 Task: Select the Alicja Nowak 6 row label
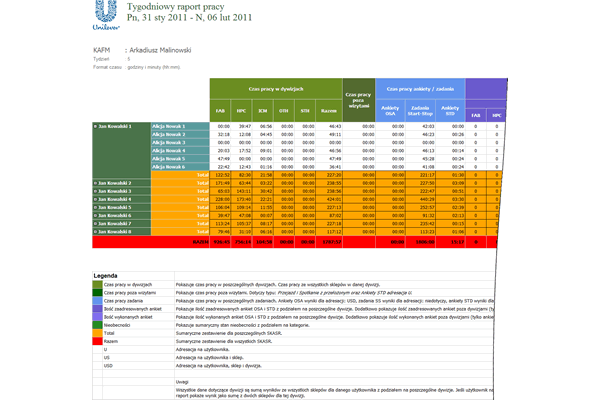(x=180, y=167)
